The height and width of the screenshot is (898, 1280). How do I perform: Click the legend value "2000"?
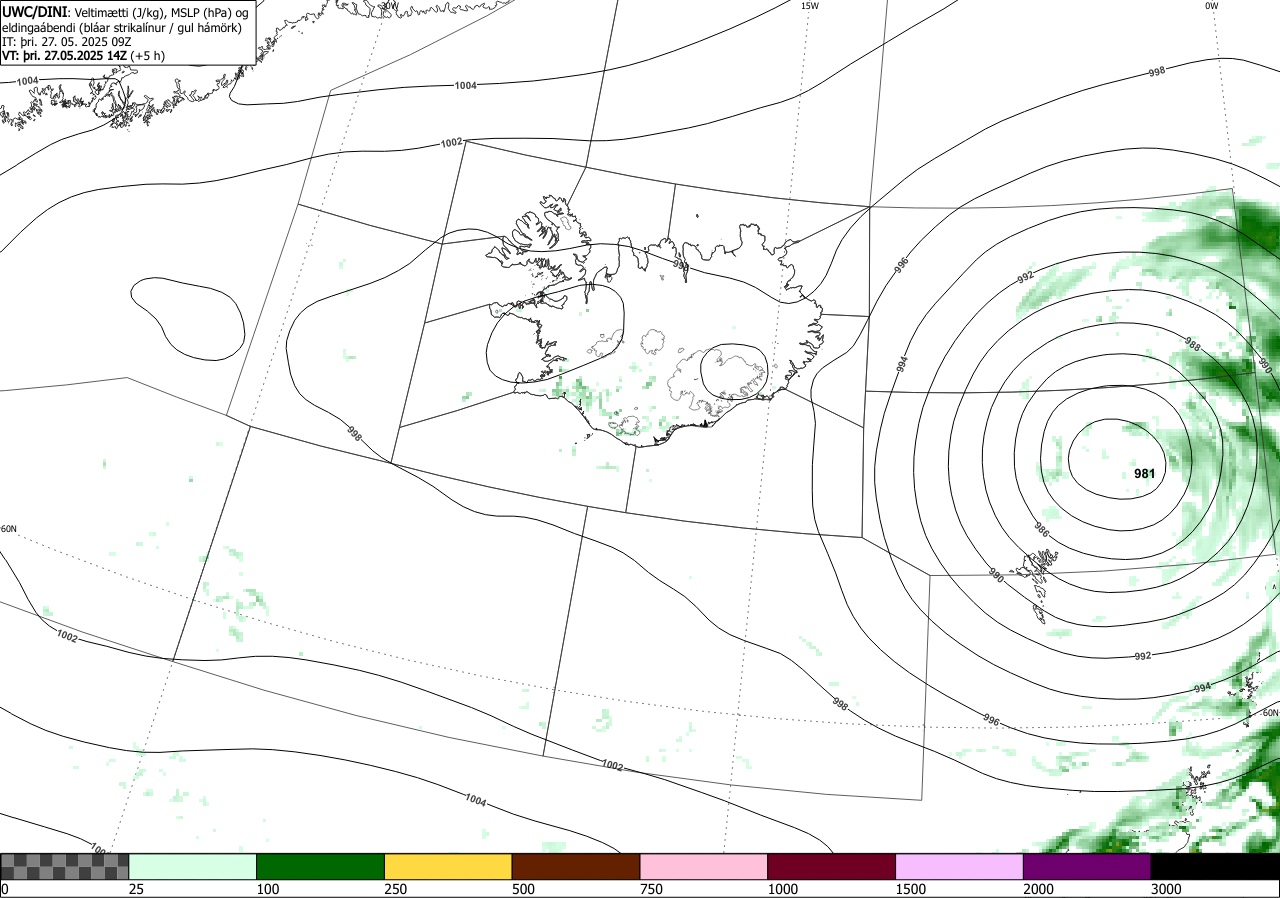pos(1039,889)
